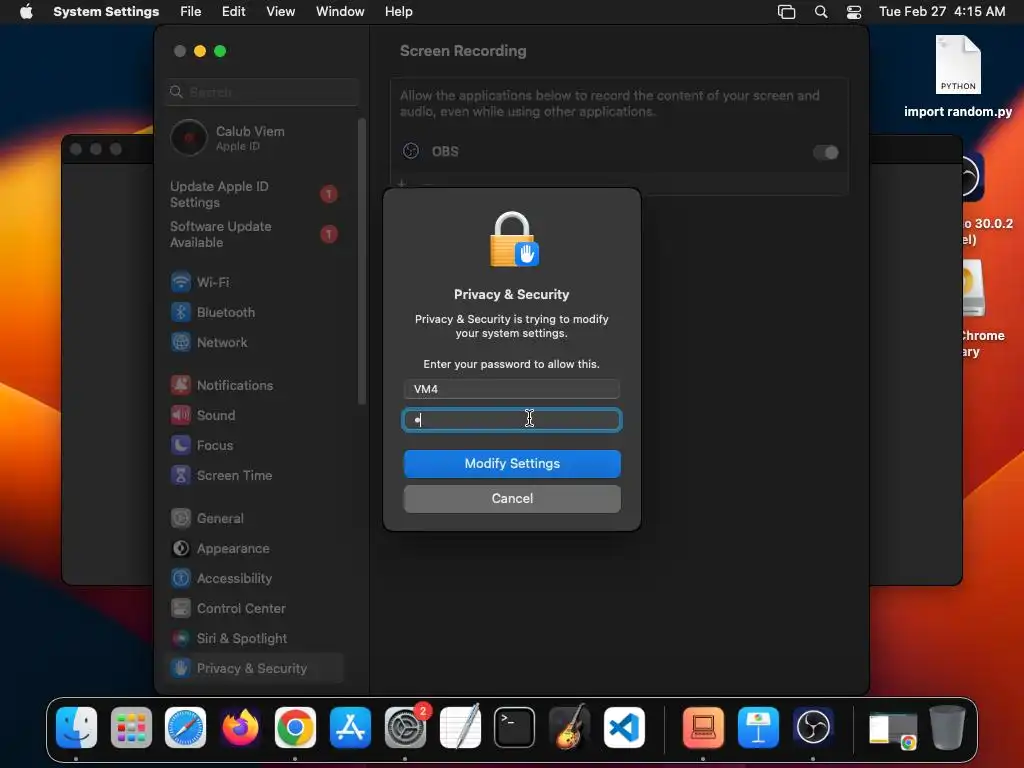Select import random.py desktop file

point(958,77)
